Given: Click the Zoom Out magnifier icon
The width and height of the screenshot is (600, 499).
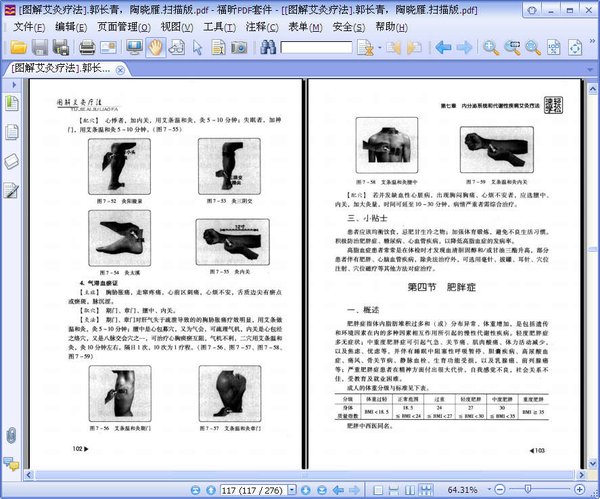Looking at the screenshot, I should pos(533,48).
